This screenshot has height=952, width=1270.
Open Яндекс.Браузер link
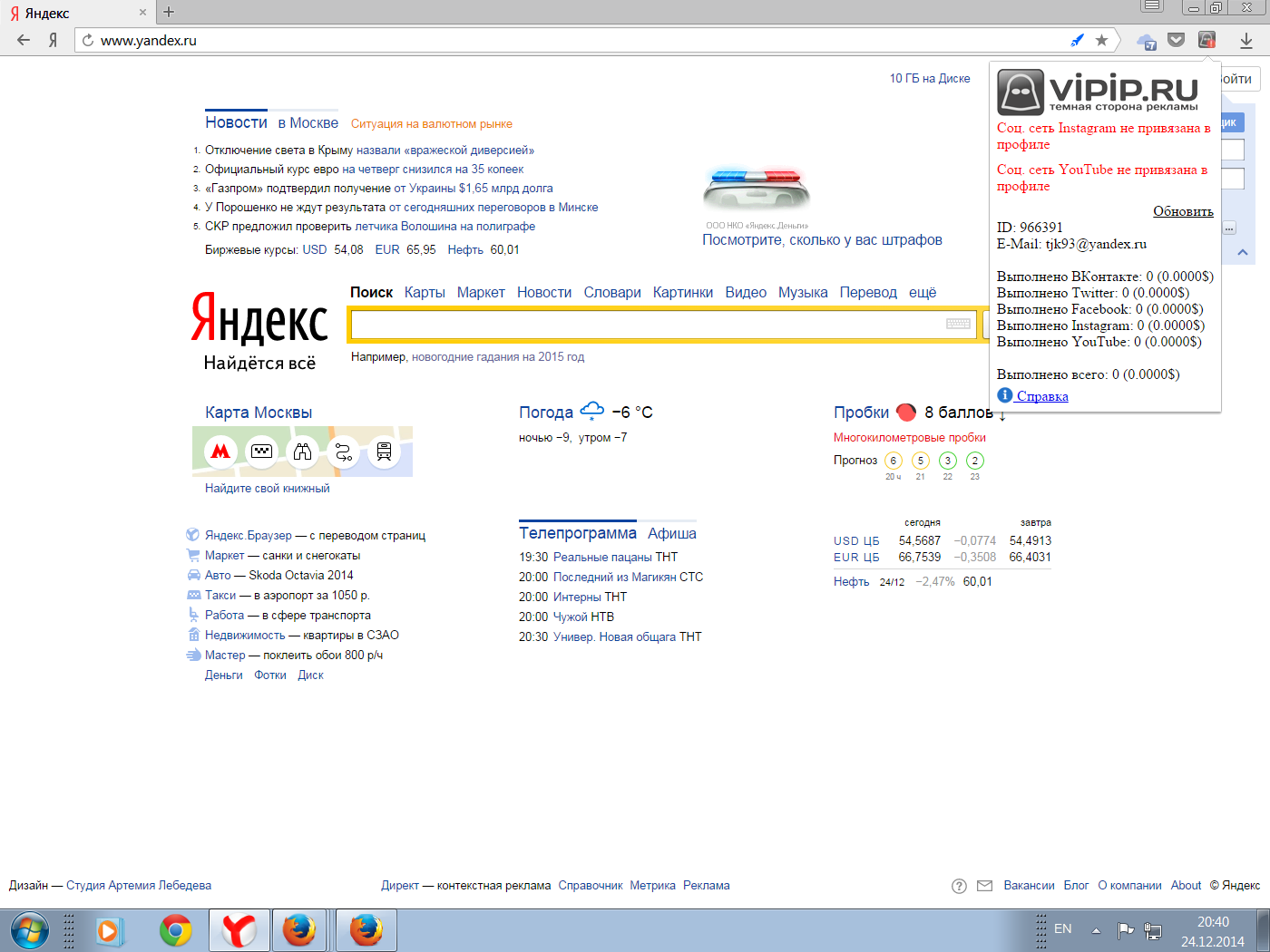pyautogui.click(x=249, y=536)
